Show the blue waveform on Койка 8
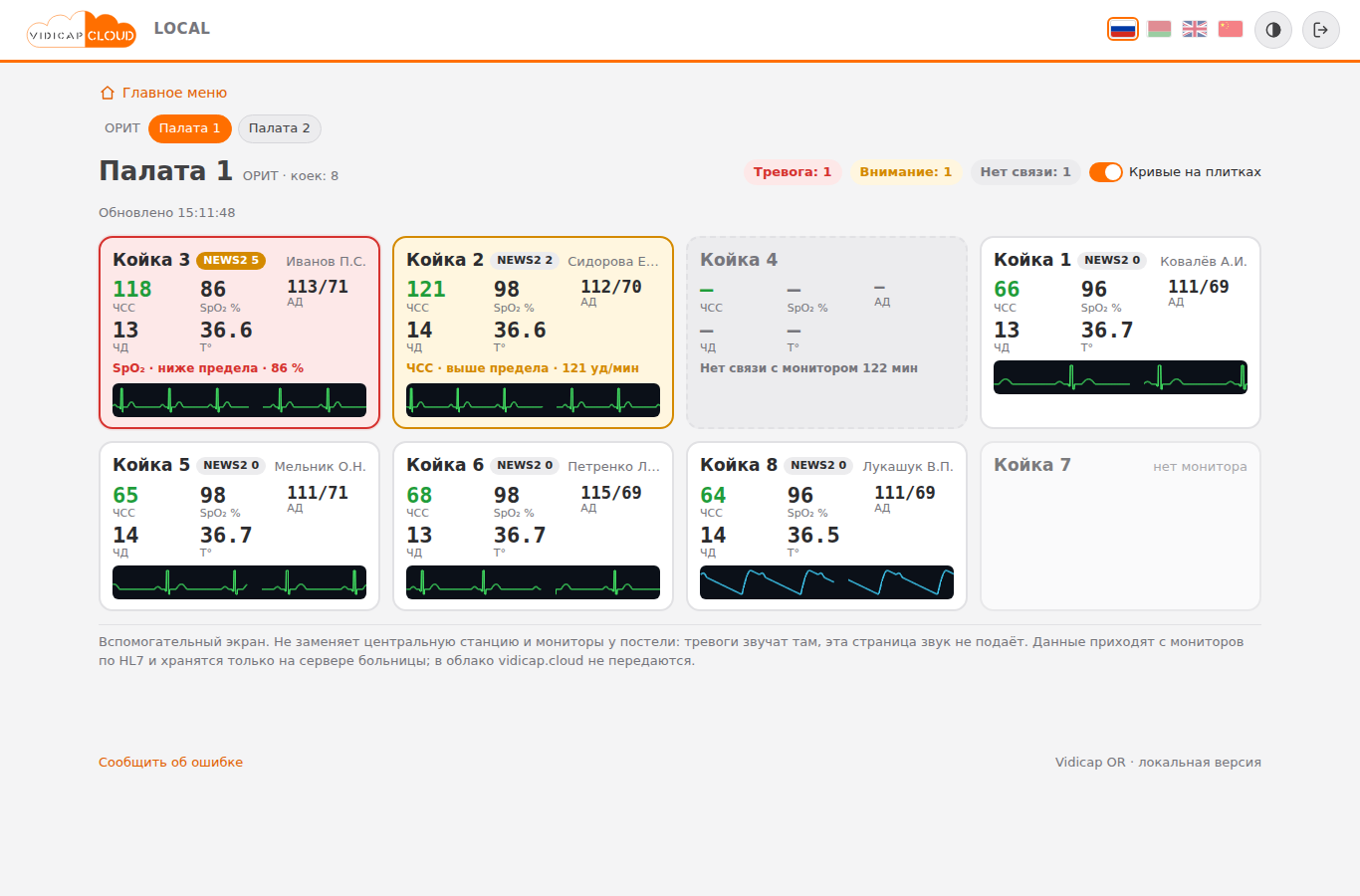Viewport: 1360px width, 896px height. (x=826, y=582)
